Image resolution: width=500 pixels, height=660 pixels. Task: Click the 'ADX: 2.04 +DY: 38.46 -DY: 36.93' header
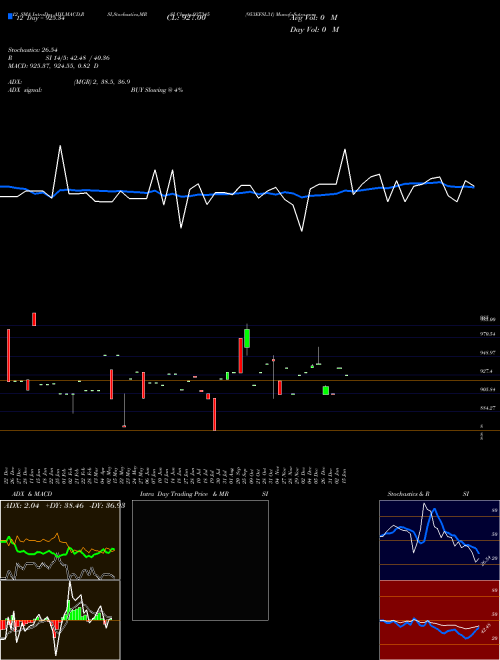(64, 506)
